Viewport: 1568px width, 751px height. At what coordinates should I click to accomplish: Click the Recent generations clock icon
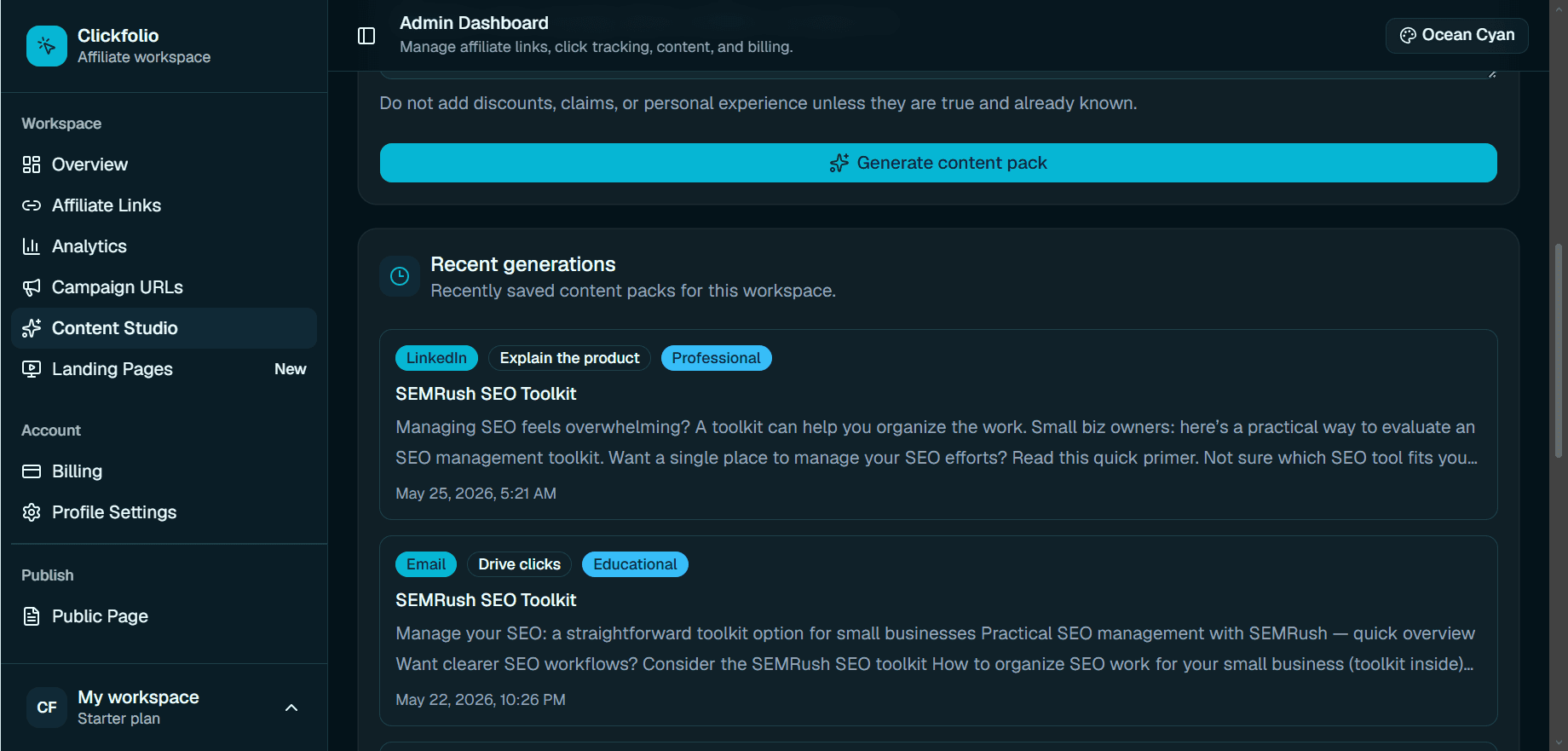point(400,276)
